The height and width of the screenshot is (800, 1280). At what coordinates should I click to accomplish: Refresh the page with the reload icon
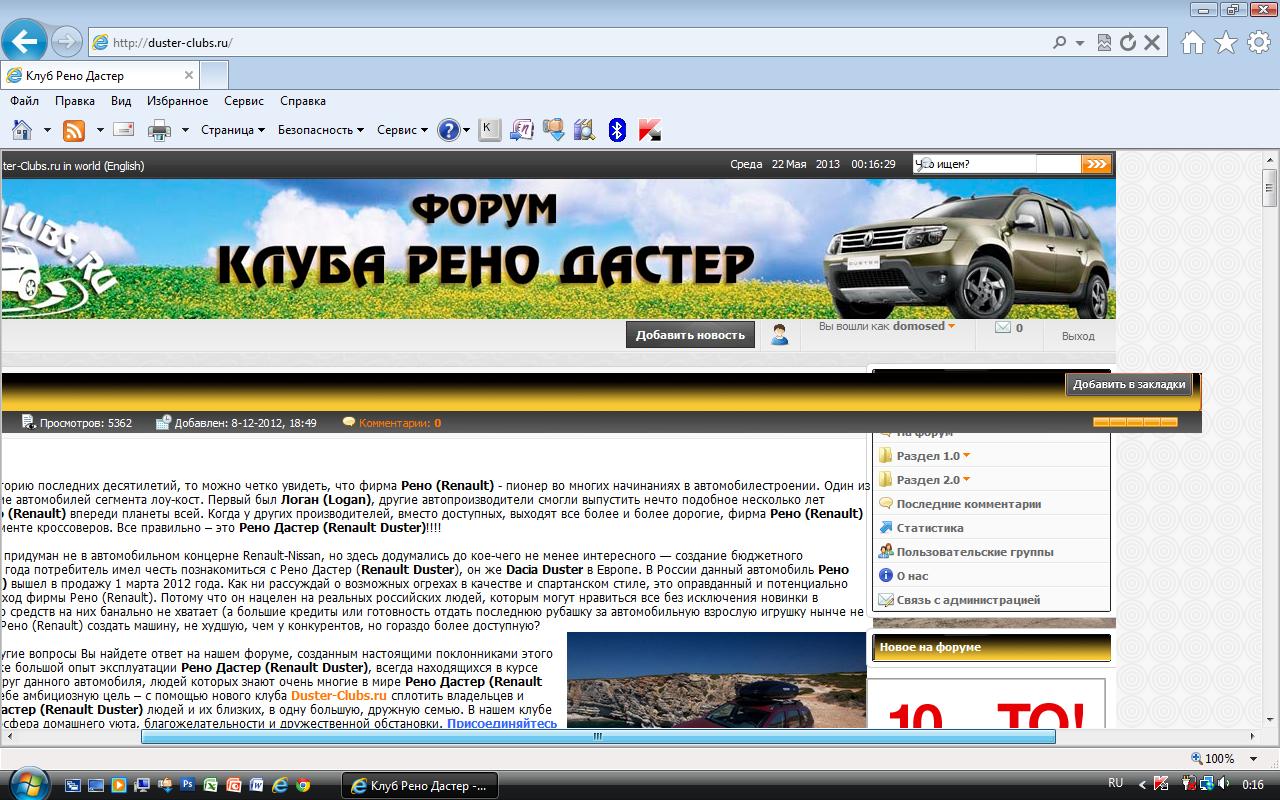1128,43
